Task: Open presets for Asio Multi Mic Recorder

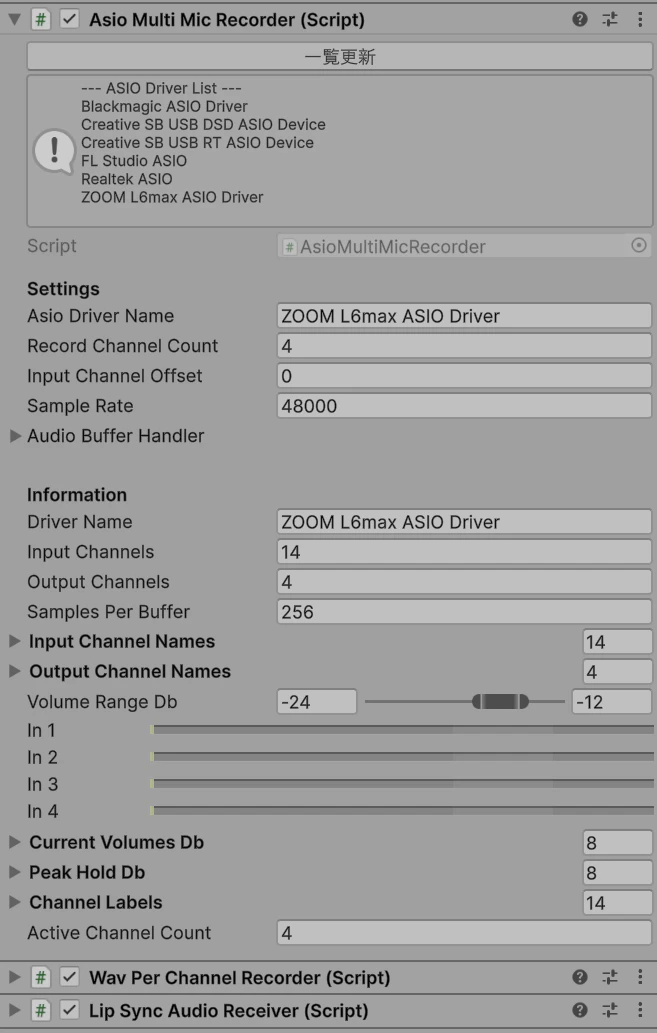Action: click(610, 19)
